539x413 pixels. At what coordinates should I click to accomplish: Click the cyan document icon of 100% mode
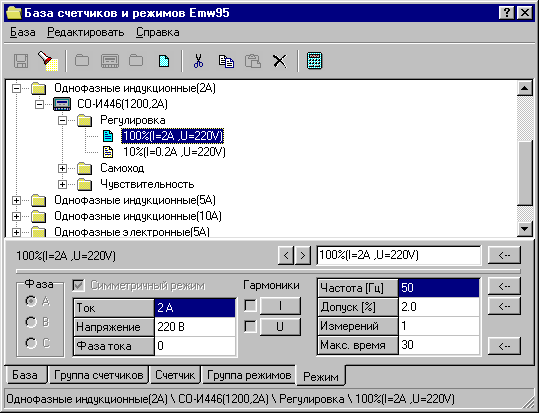point(108,136)
